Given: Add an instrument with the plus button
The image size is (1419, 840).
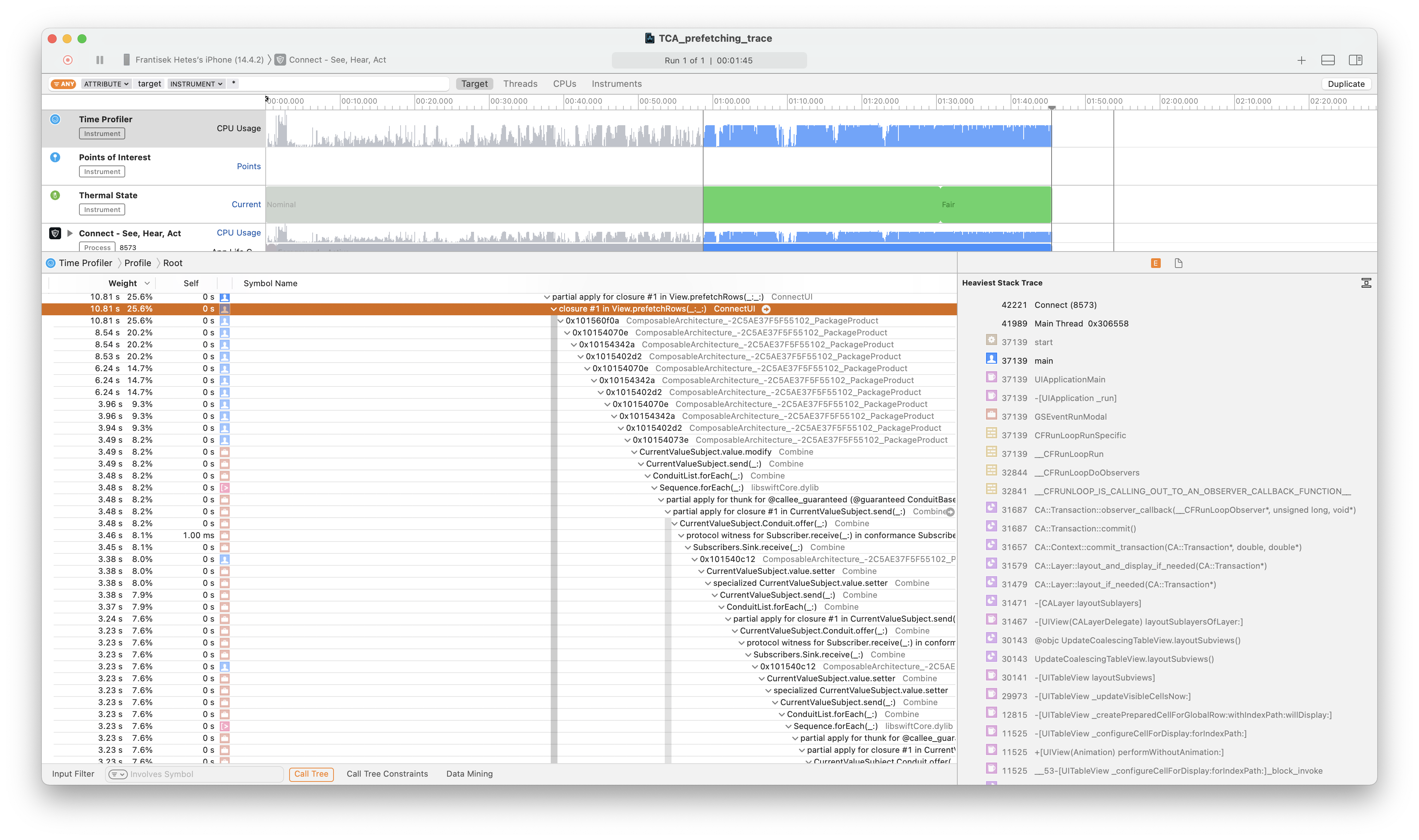Looking at the screenshot, I should (x=1301, y=60).
